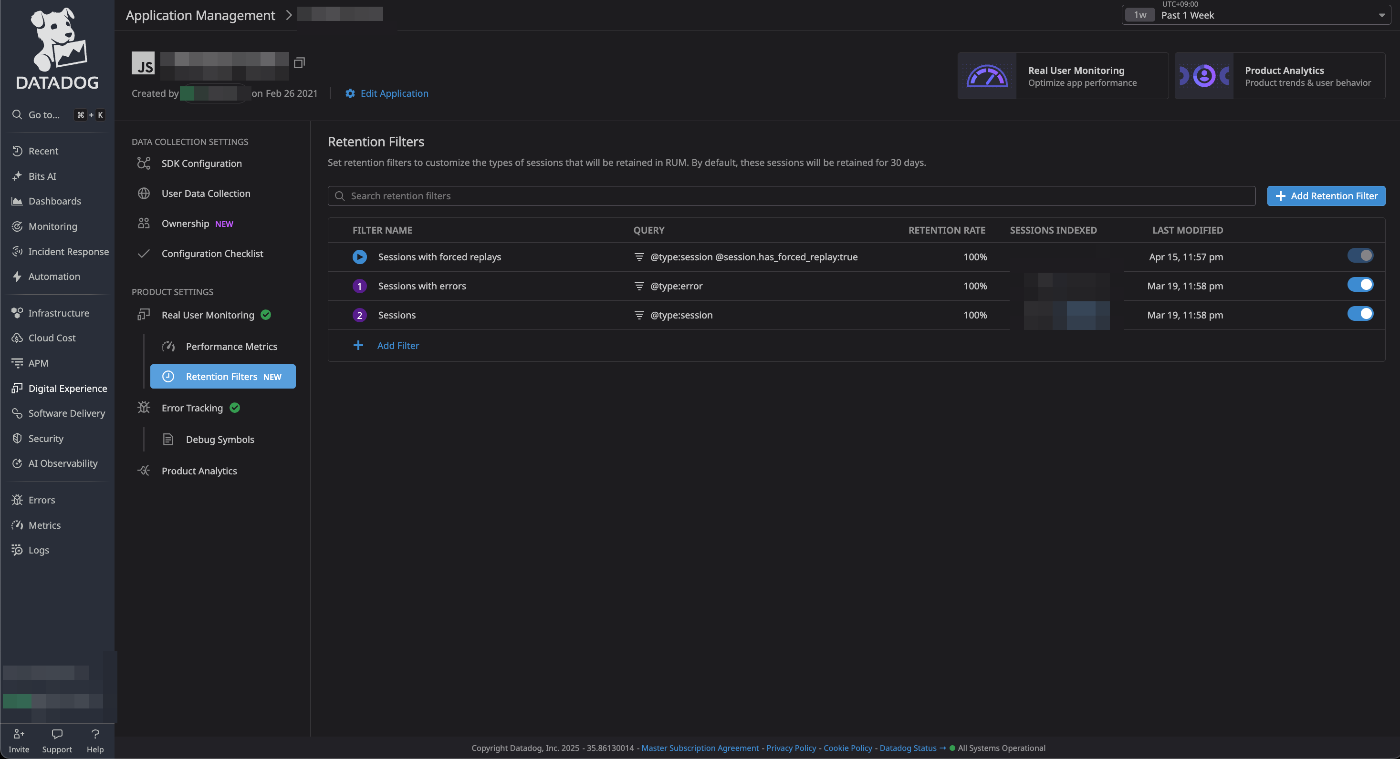This screenshot has height=759, width=1400.
Task: Click the Filter Name column header
Action: [382, 231]
